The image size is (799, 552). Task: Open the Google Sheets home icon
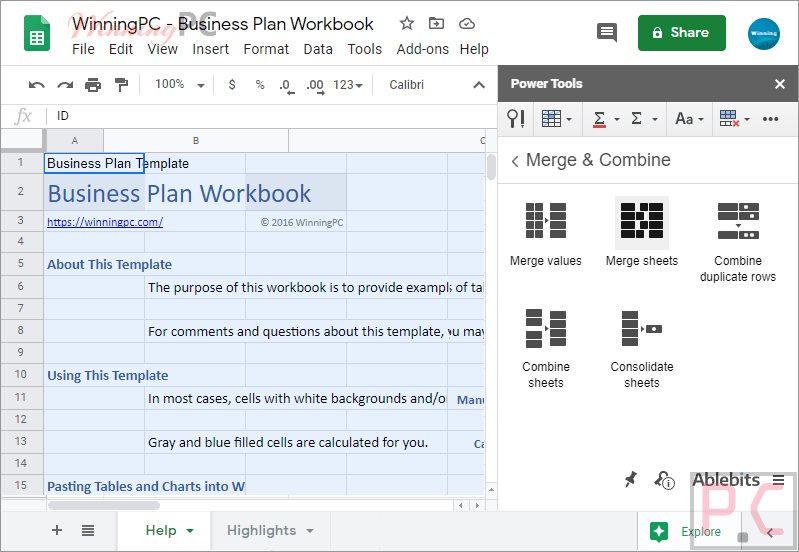pos(37,34)
